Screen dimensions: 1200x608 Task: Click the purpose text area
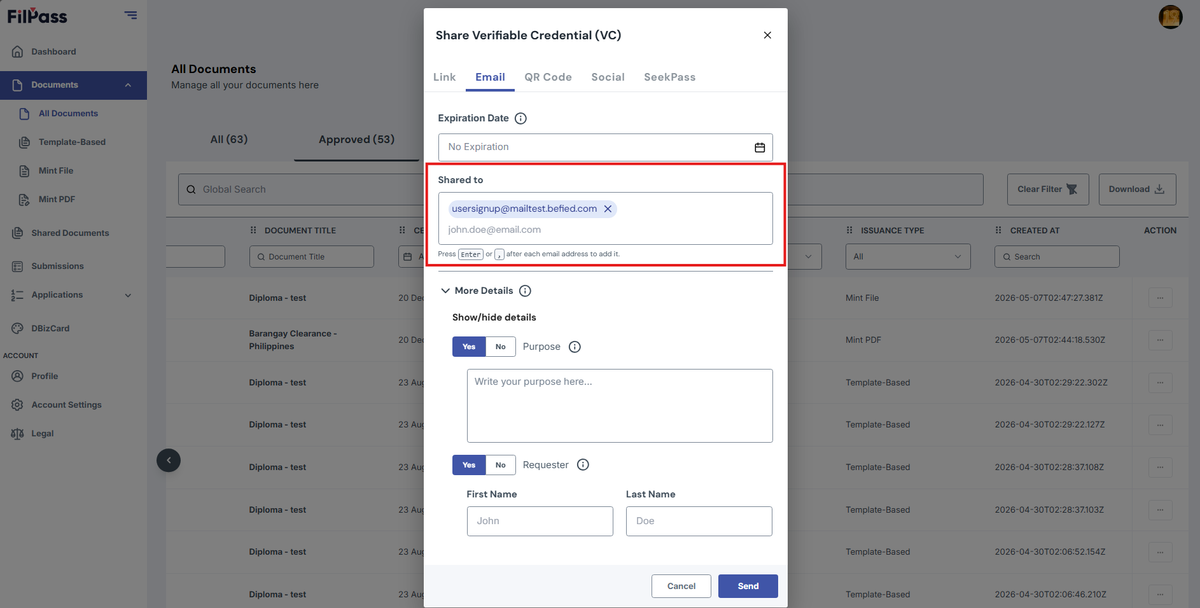point(620,405)
